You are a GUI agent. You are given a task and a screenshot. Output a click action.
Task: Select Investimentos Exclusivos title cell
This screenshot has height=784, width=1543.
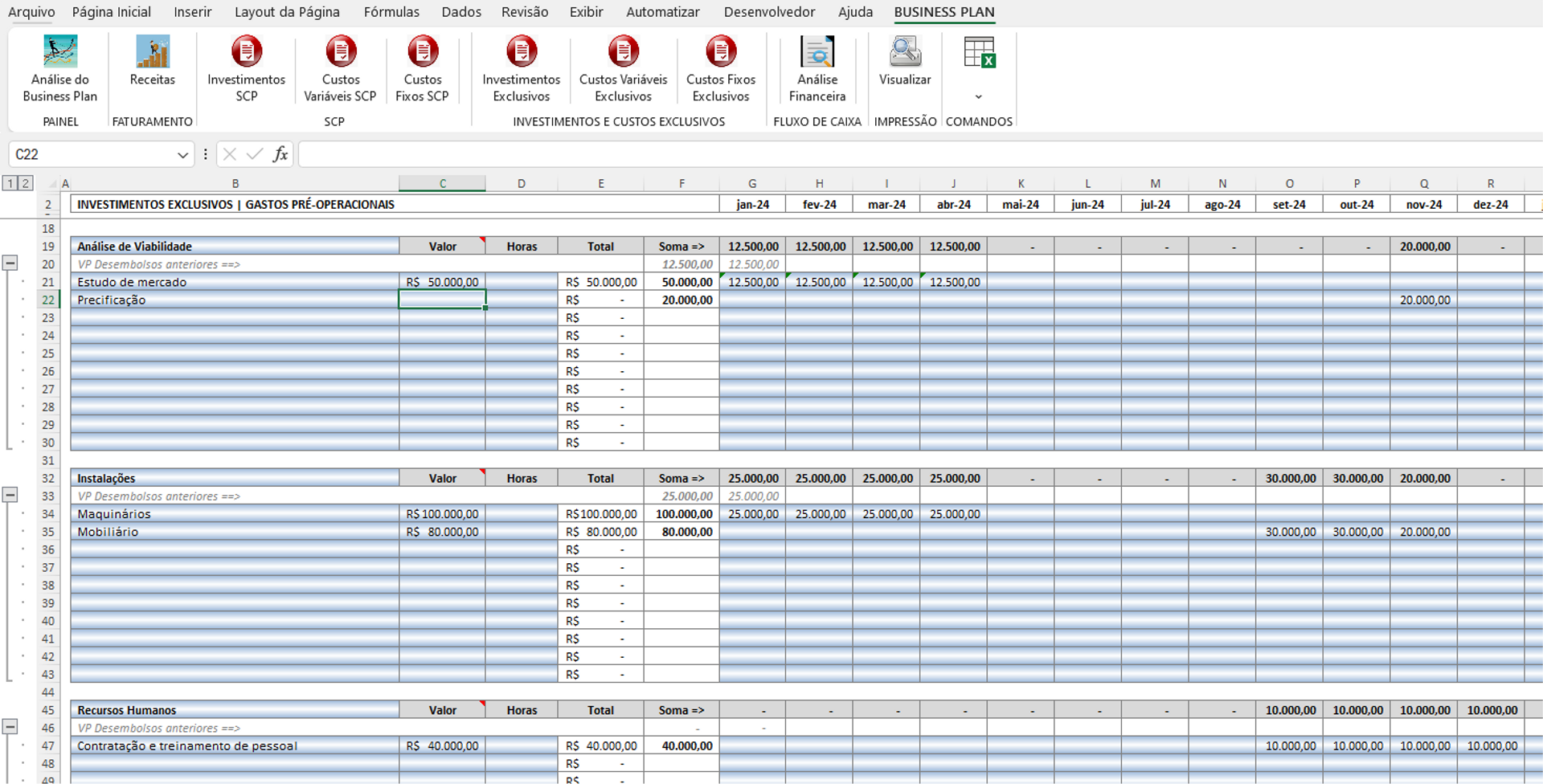click(395, 204)
